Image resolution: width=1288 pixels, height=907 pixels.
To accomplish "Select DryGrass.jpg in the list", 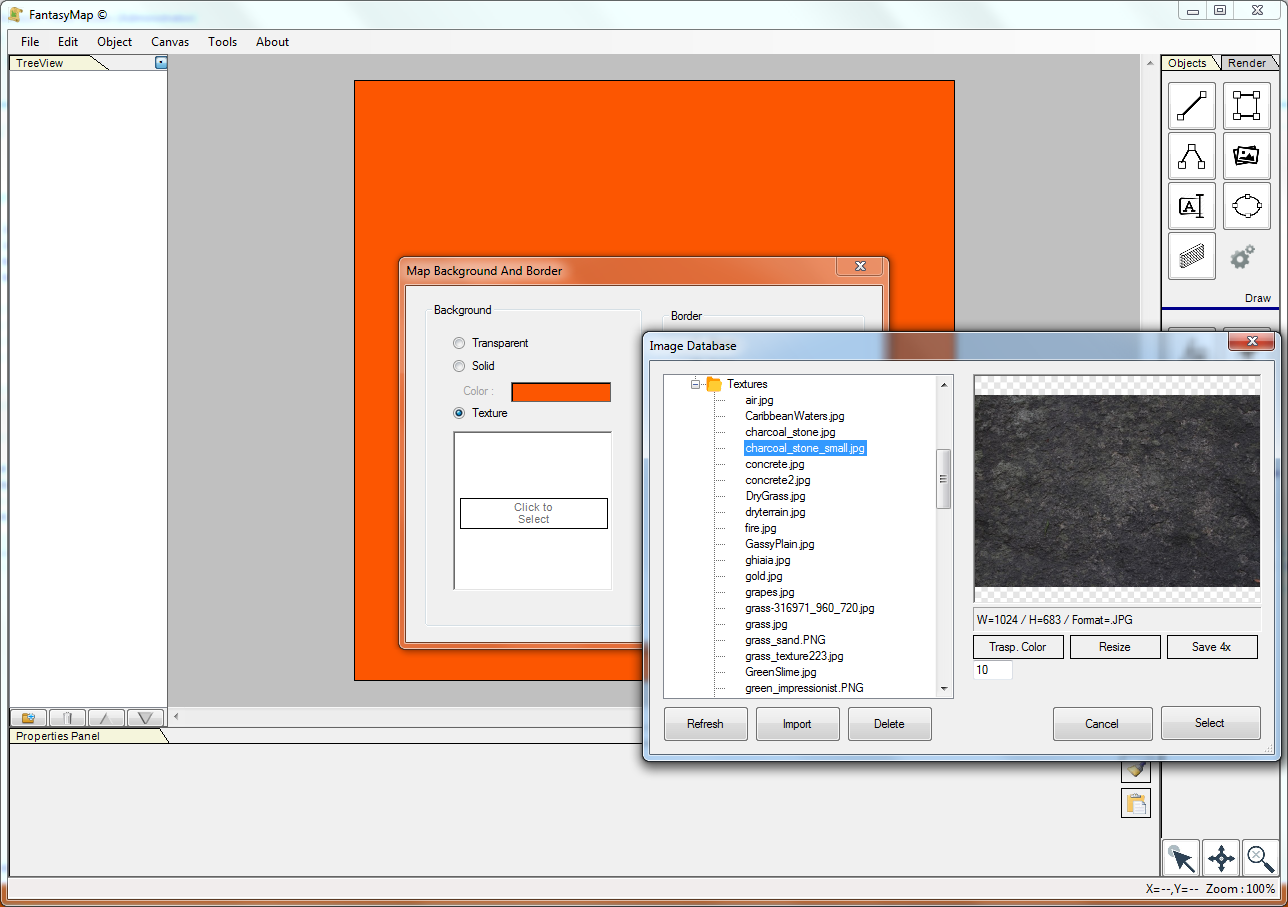I will [x=775, y=496].
